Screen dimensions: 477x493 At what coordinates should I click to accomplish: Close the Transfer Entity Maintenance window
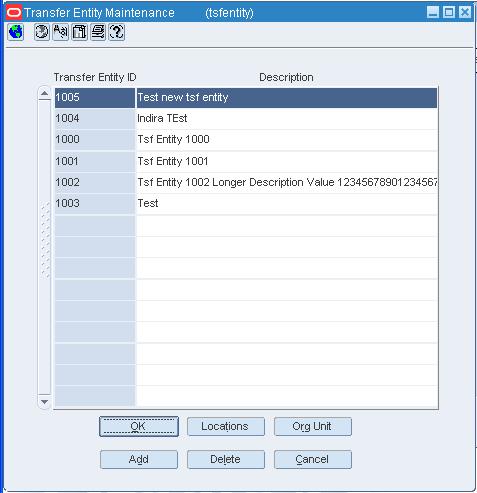pyautogui.click(x=465, y=13)
